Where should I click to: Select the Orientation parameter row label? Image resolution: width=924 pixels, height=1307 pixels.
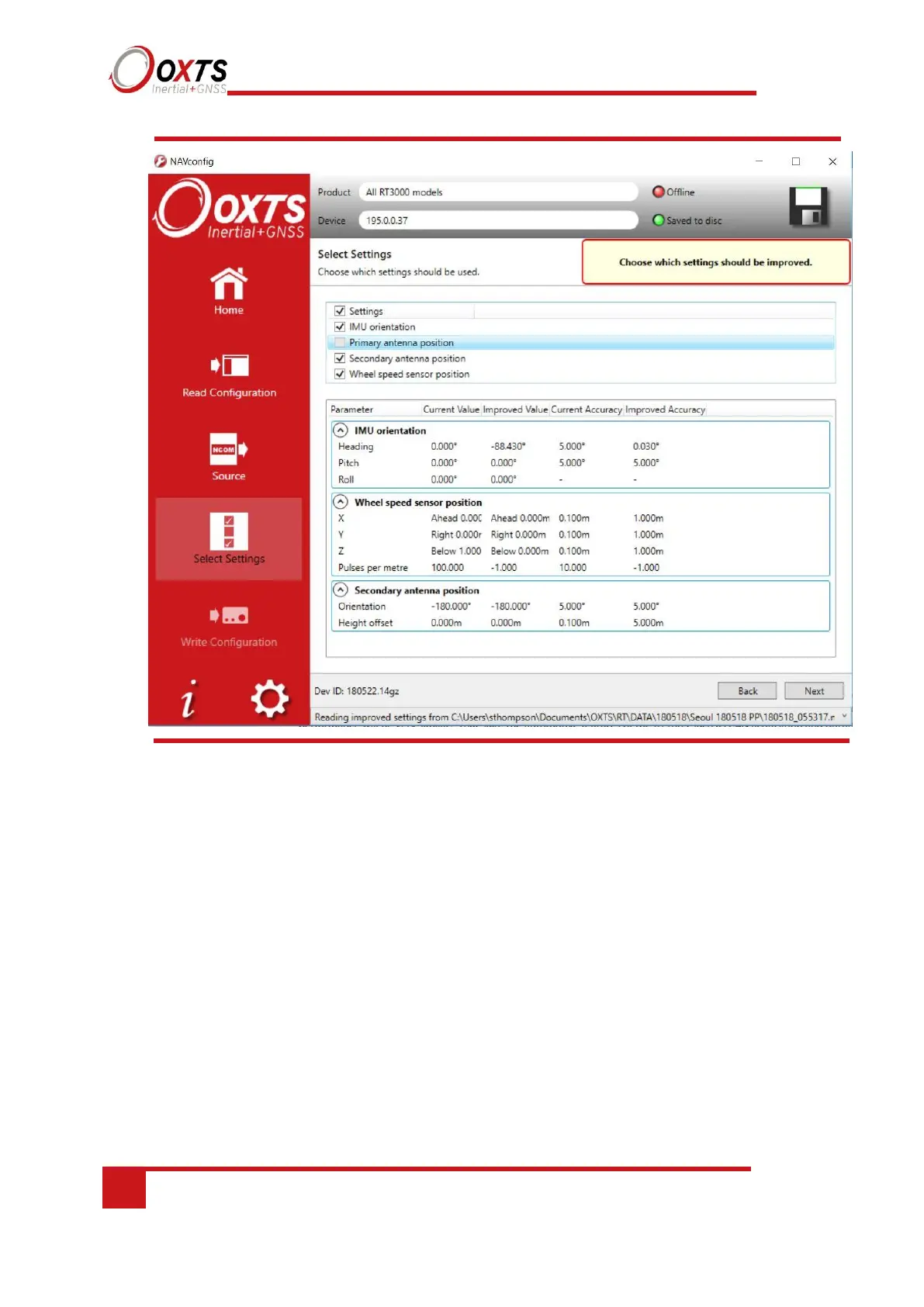click(362, 607)
